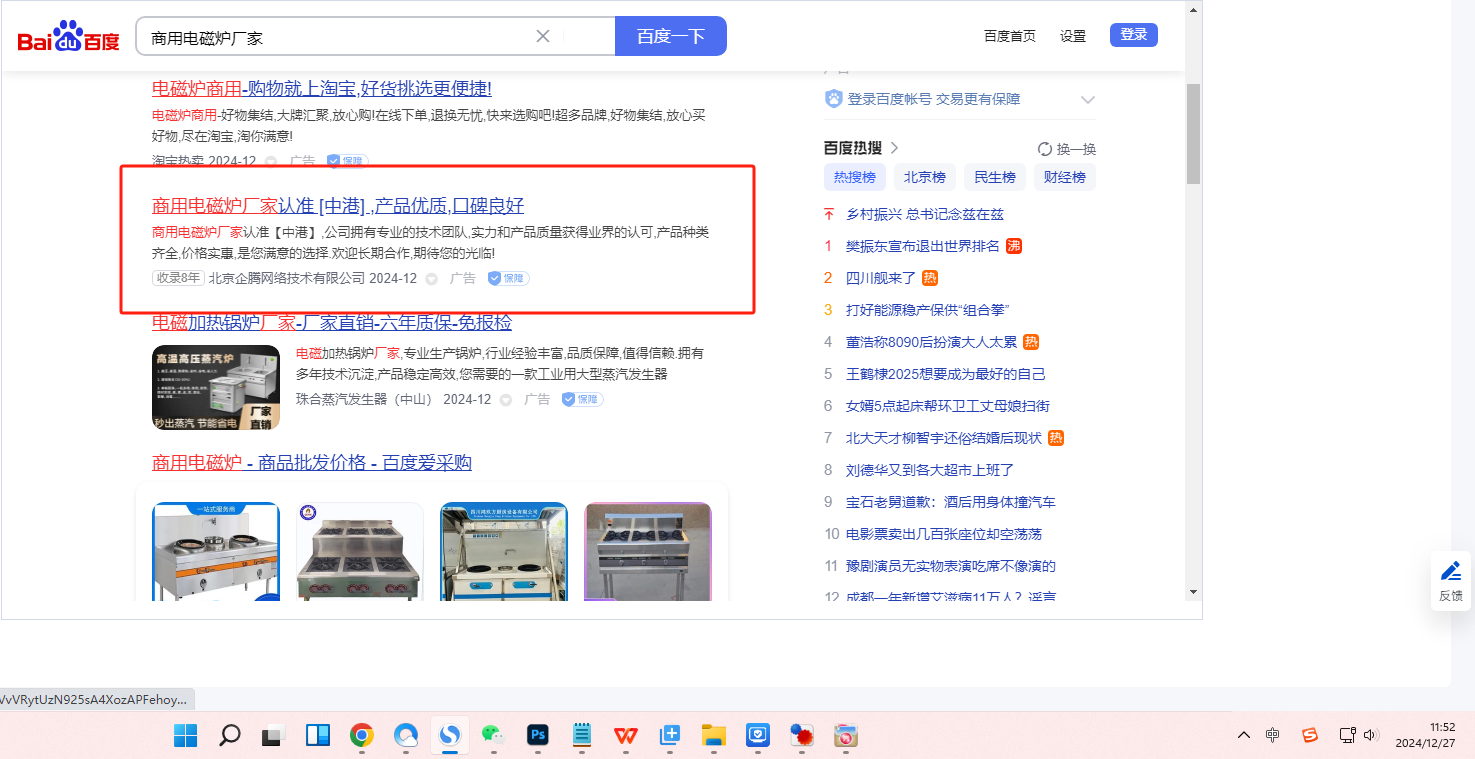Open the Windows Start menu
The width and height of the screenshot is (1475, 759).
pos(185,736)
